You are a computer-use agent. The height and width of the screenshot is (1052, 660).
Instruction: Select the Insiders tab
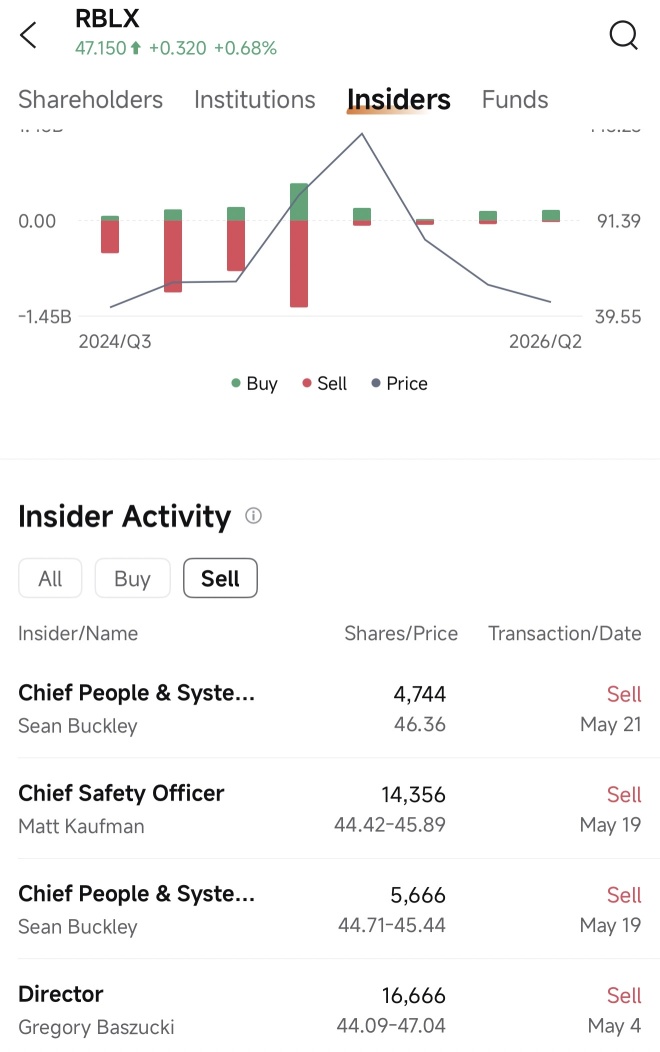pyautogui.click(x=398, y=100)
